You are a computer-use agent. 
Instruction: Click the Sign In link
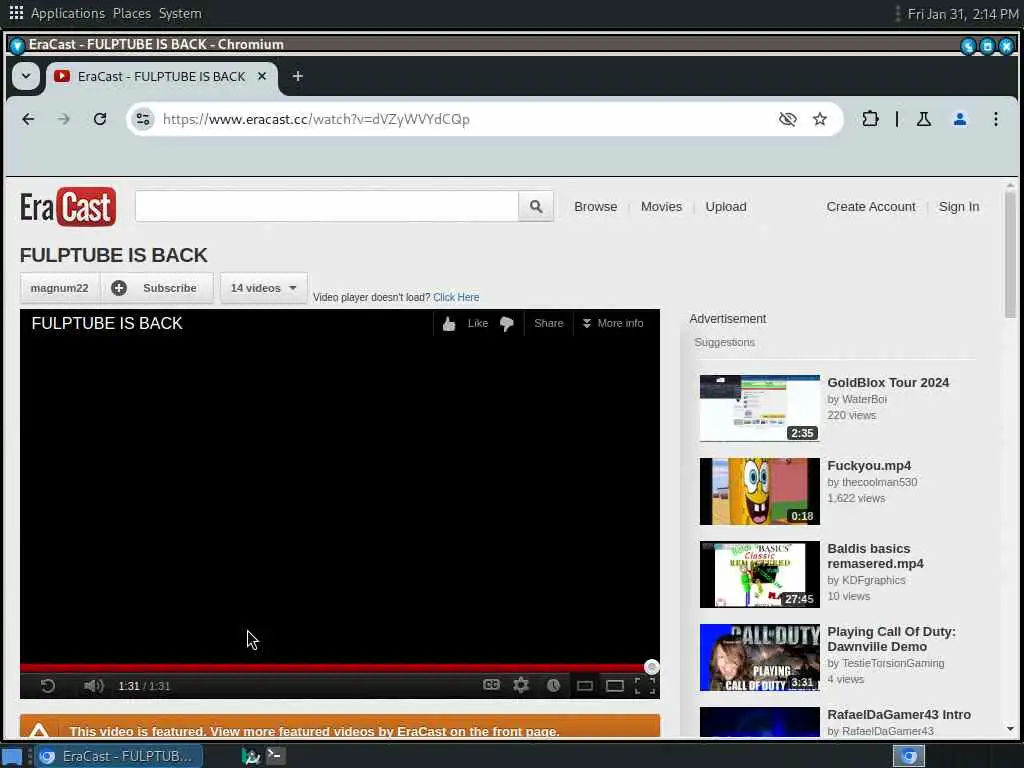coord(959,206)
